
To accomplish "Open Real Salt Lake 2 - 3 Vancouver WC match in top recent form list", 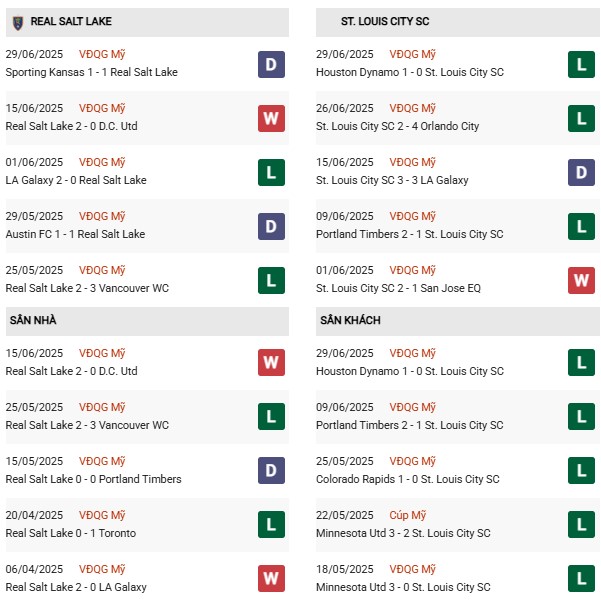I will tap(87, 288).
